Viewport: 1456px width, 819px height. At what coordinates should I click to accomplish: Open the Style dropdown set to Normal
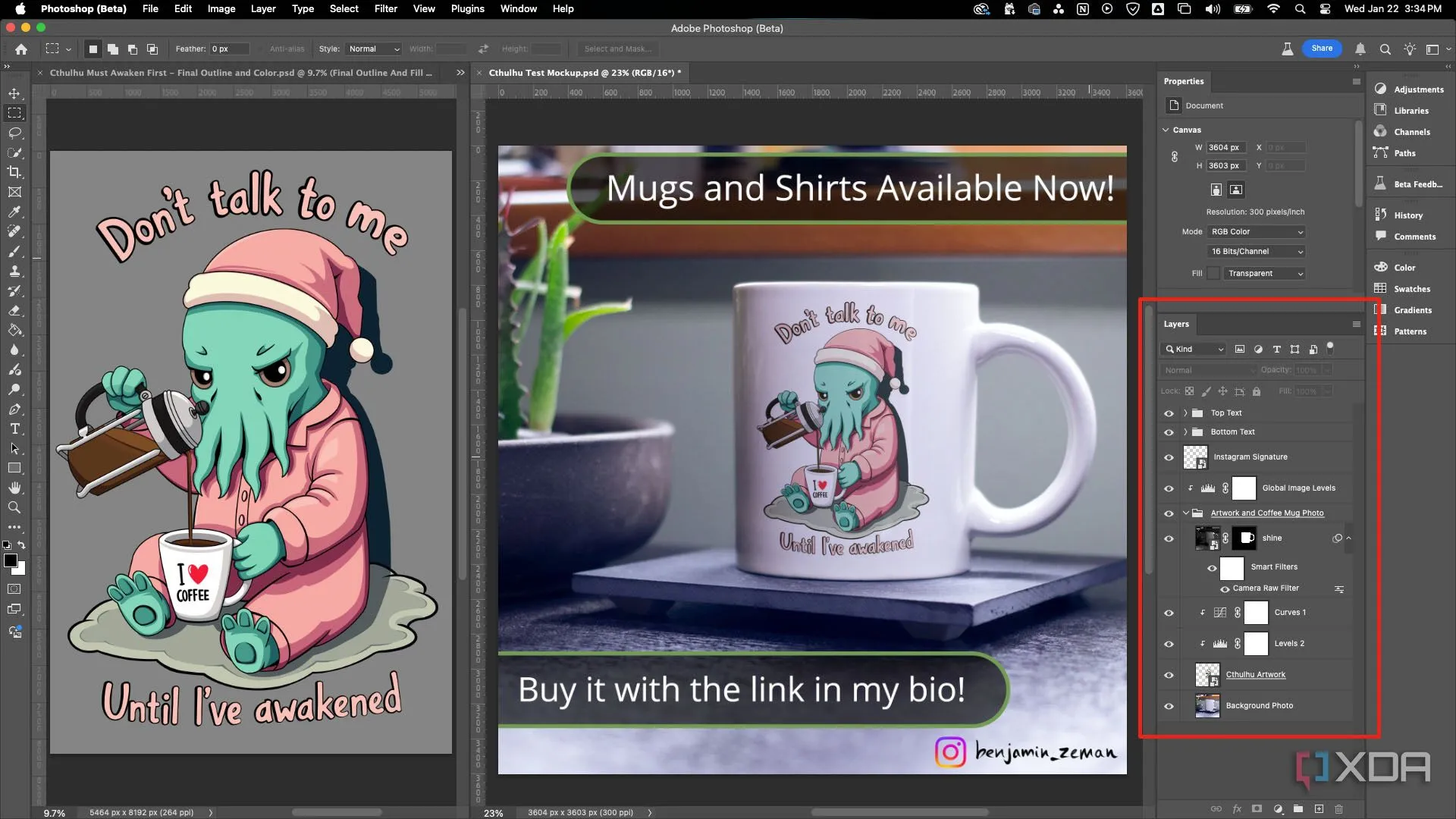[373, 49]
